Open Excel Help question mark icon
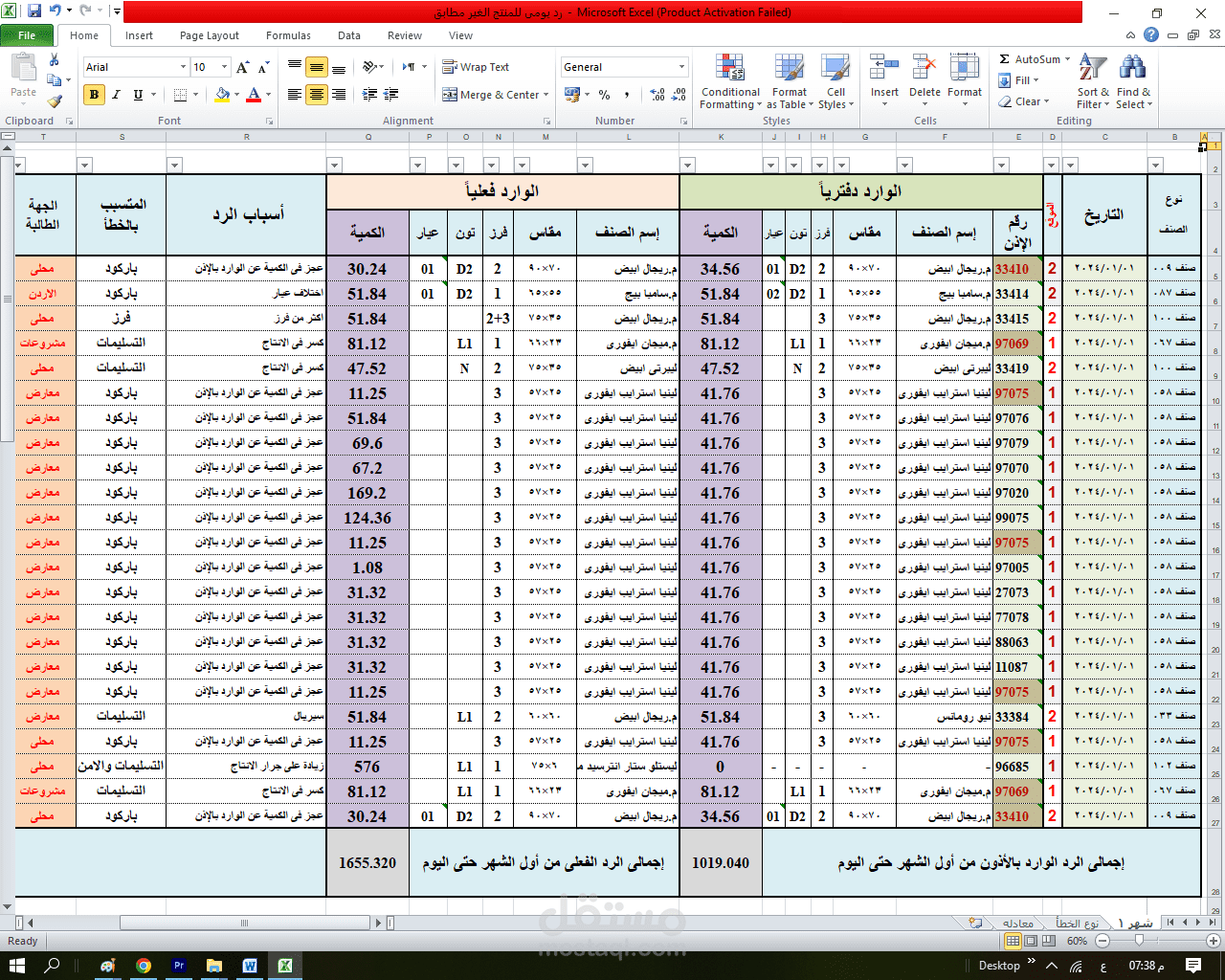Screen dimensions: 1225x980 click(x=1151, y=34)
